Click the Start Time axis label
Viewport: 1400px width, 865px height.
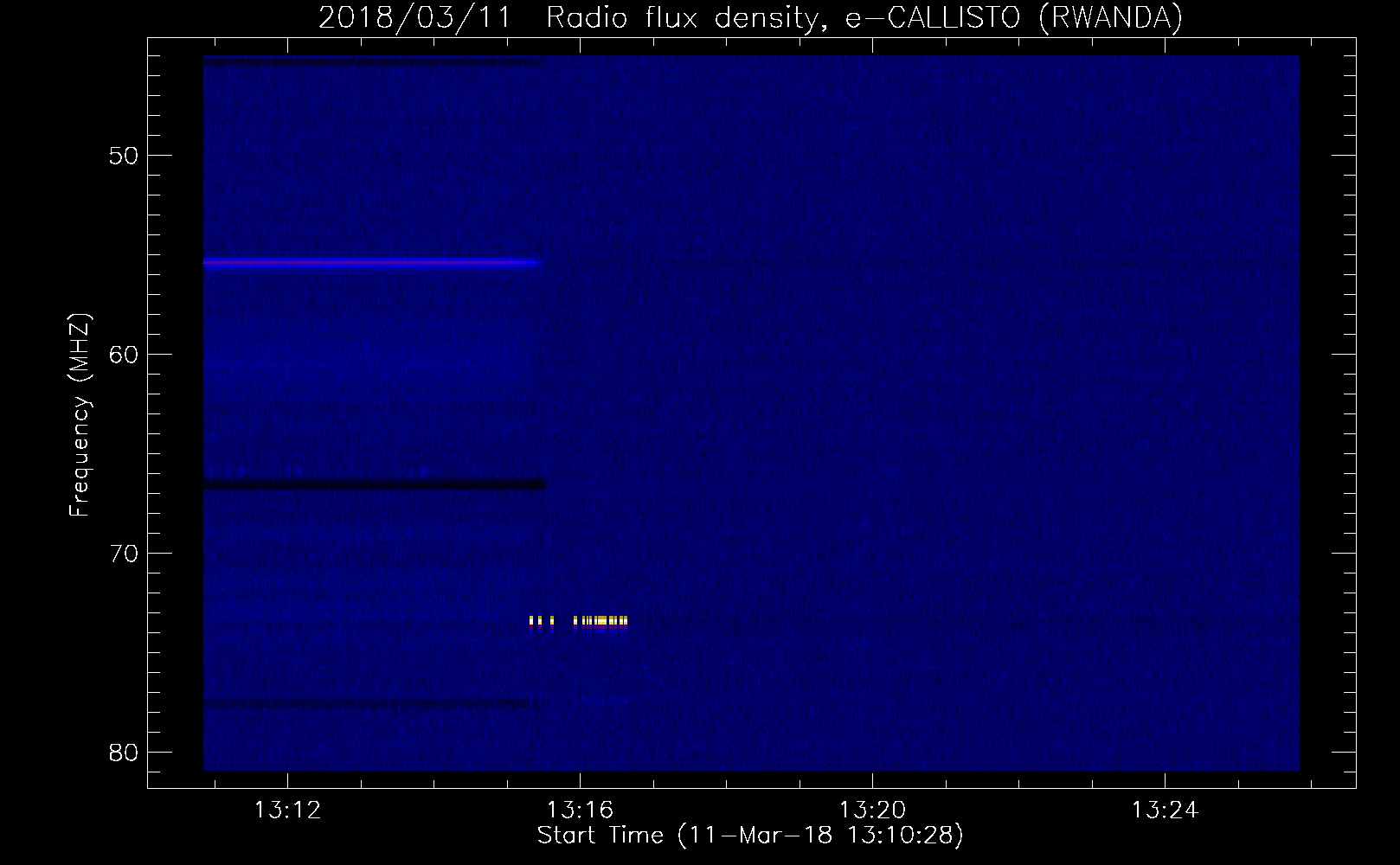point(750,835)
